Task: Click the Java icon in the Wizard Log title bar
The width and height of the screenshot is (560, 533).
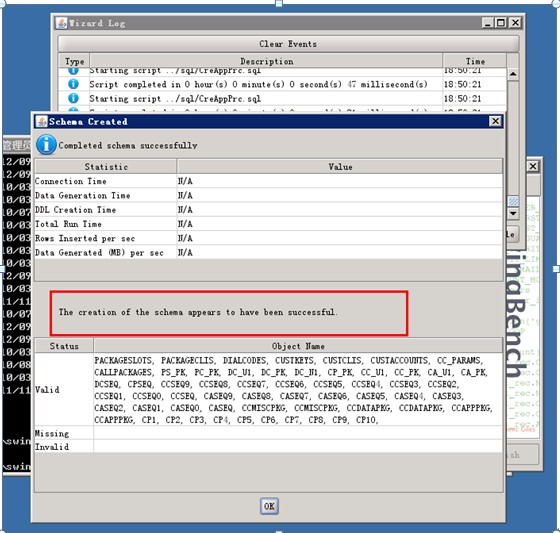Action: point(61,23)
